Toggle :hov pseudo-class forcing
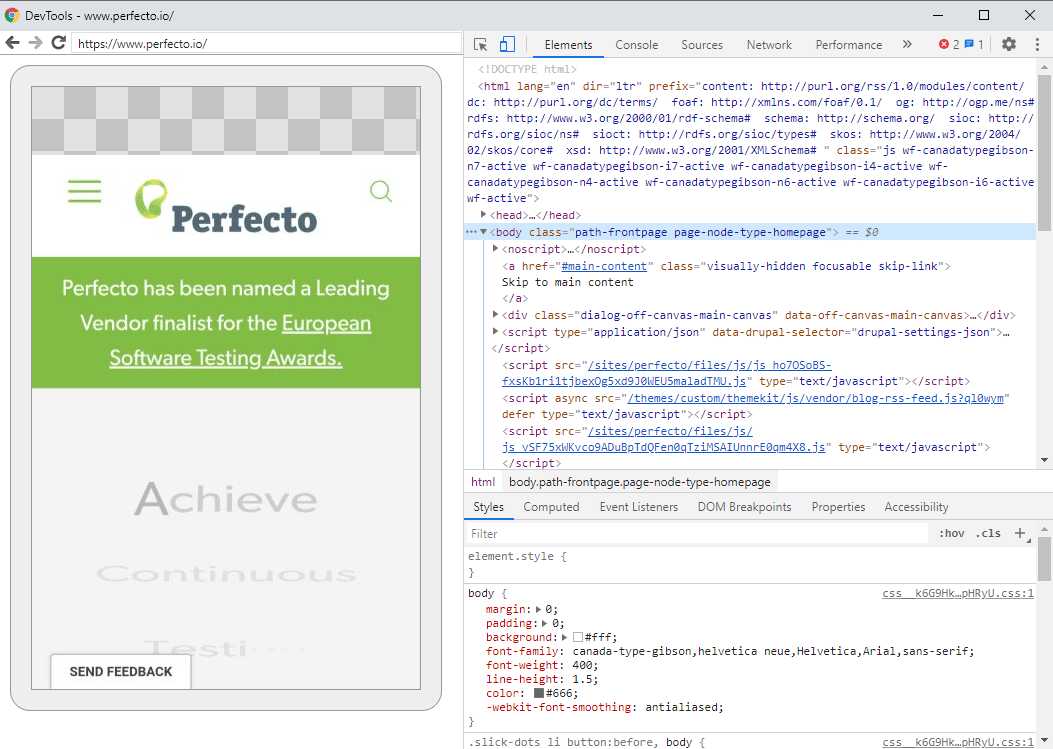 (951, 533)
